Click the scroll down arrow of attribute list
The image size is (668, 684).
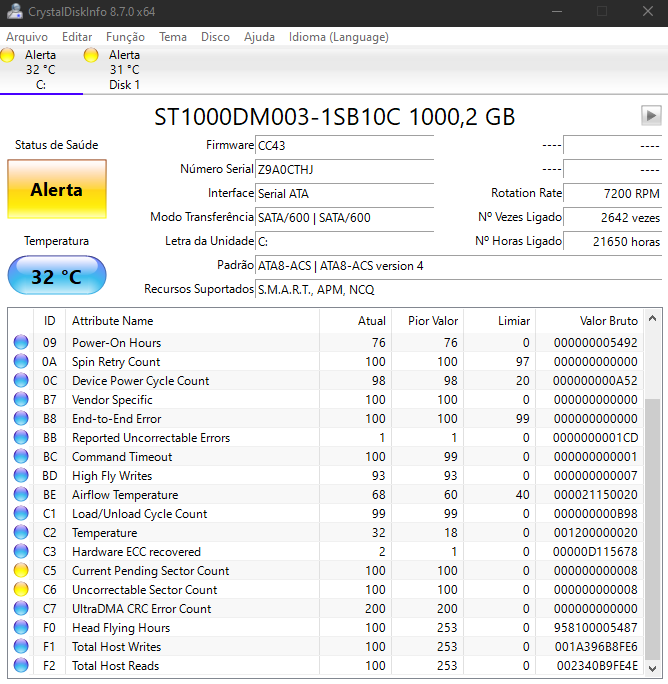click(x=652, y=668)
